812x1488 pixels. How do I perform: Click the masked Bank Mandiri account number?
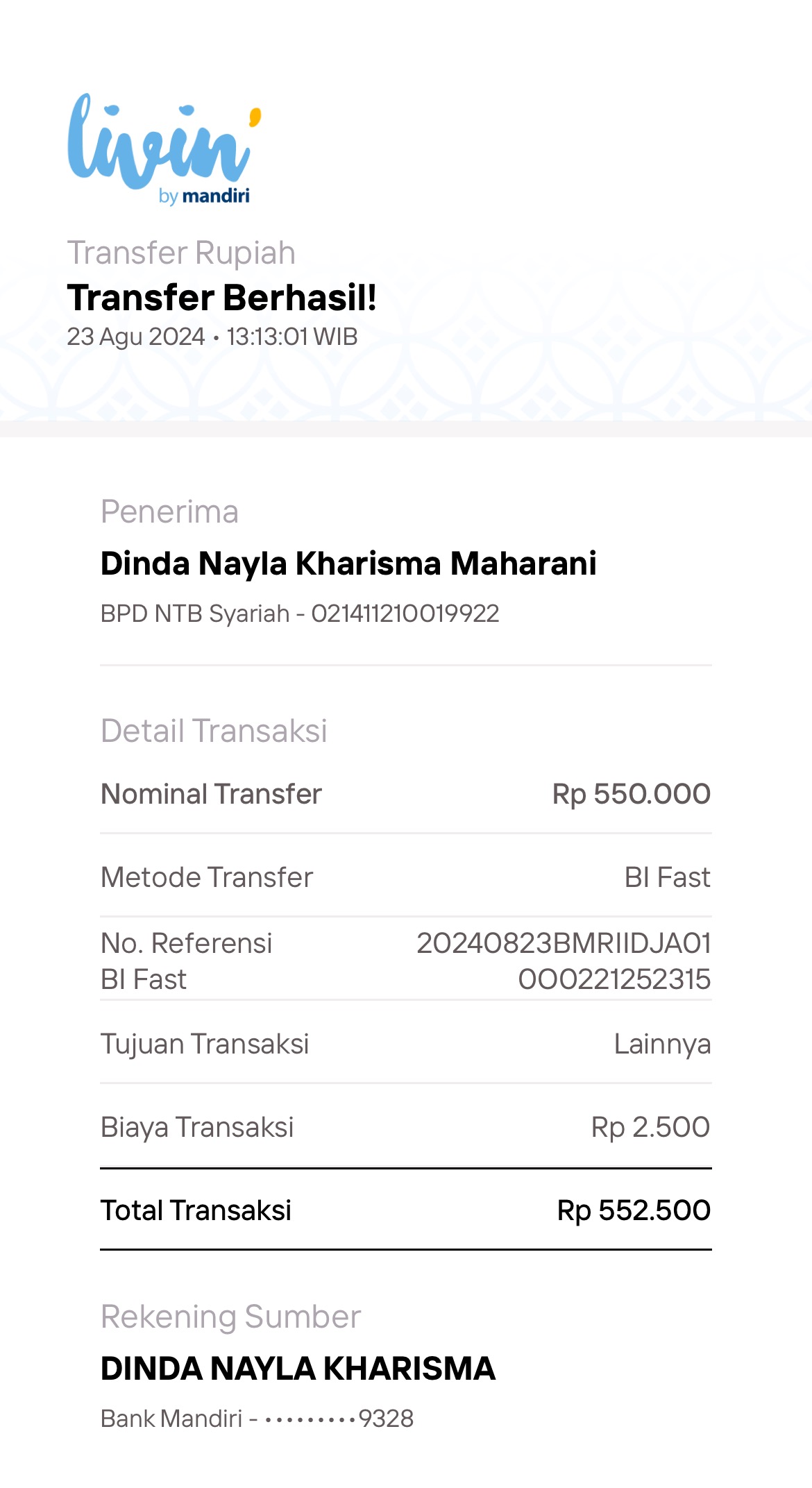point(339,1419)
